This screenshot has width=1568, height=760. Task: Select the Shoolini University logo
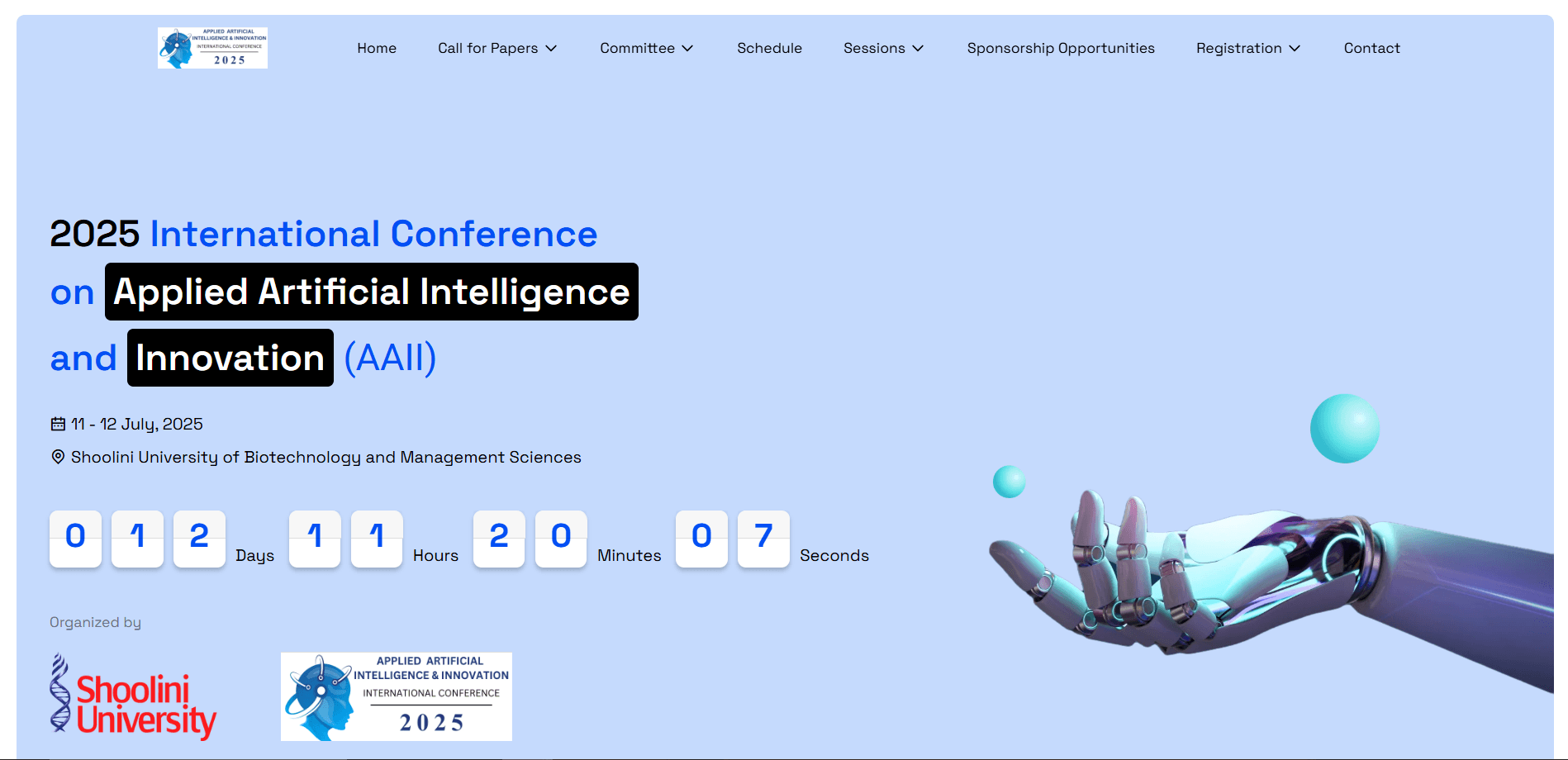click(x=132, y=698)
